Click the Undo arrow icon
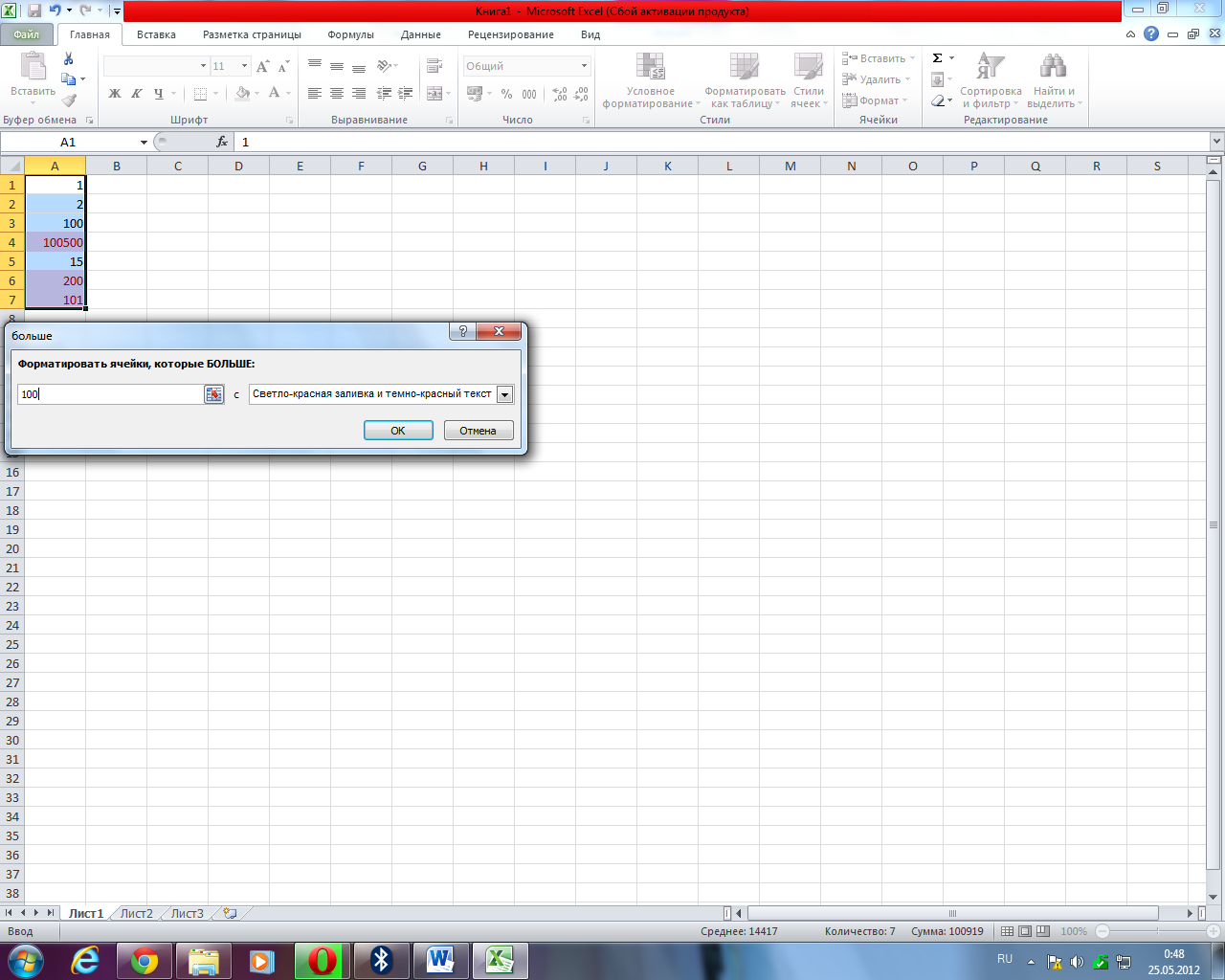The height and width of the screenshot is (980, 1225). click(x=56, y=11)
